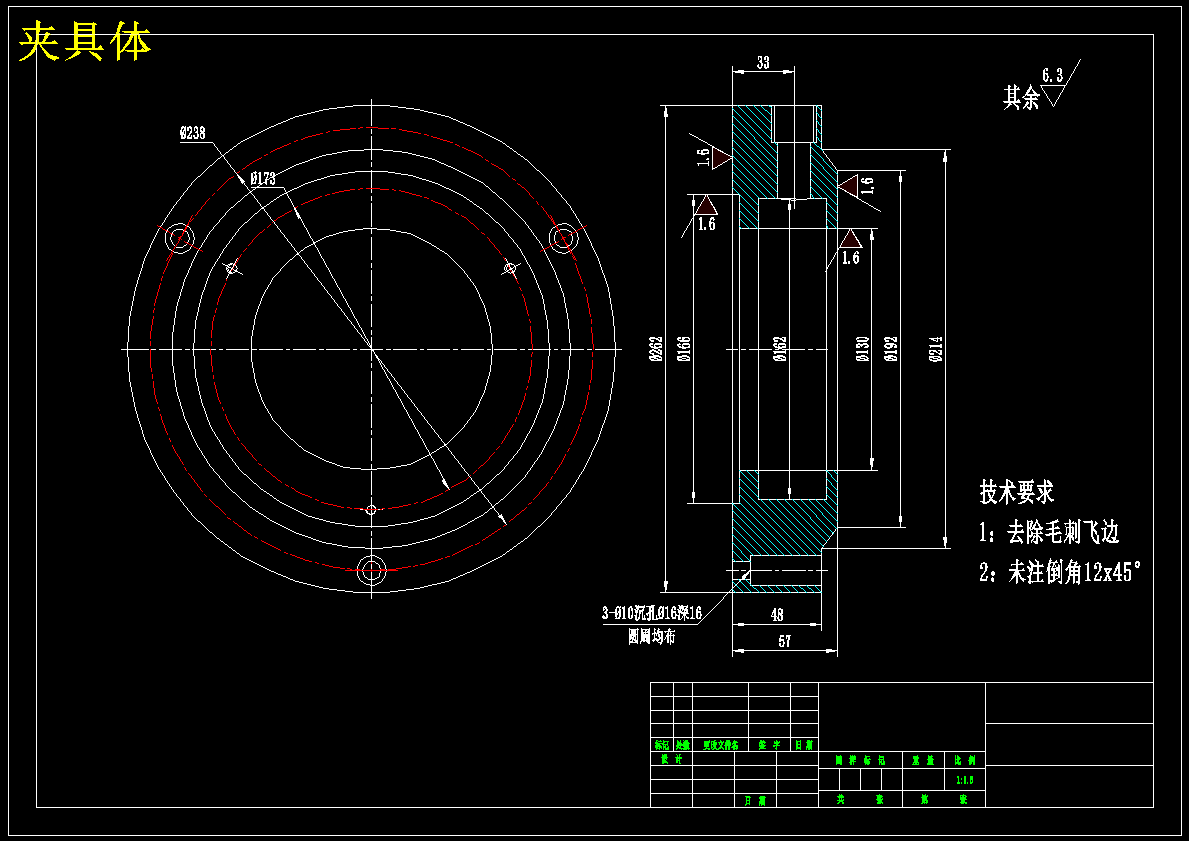The image size is (1189, 841).
Task: Click the 处数 title block cell
Action: 683,745
